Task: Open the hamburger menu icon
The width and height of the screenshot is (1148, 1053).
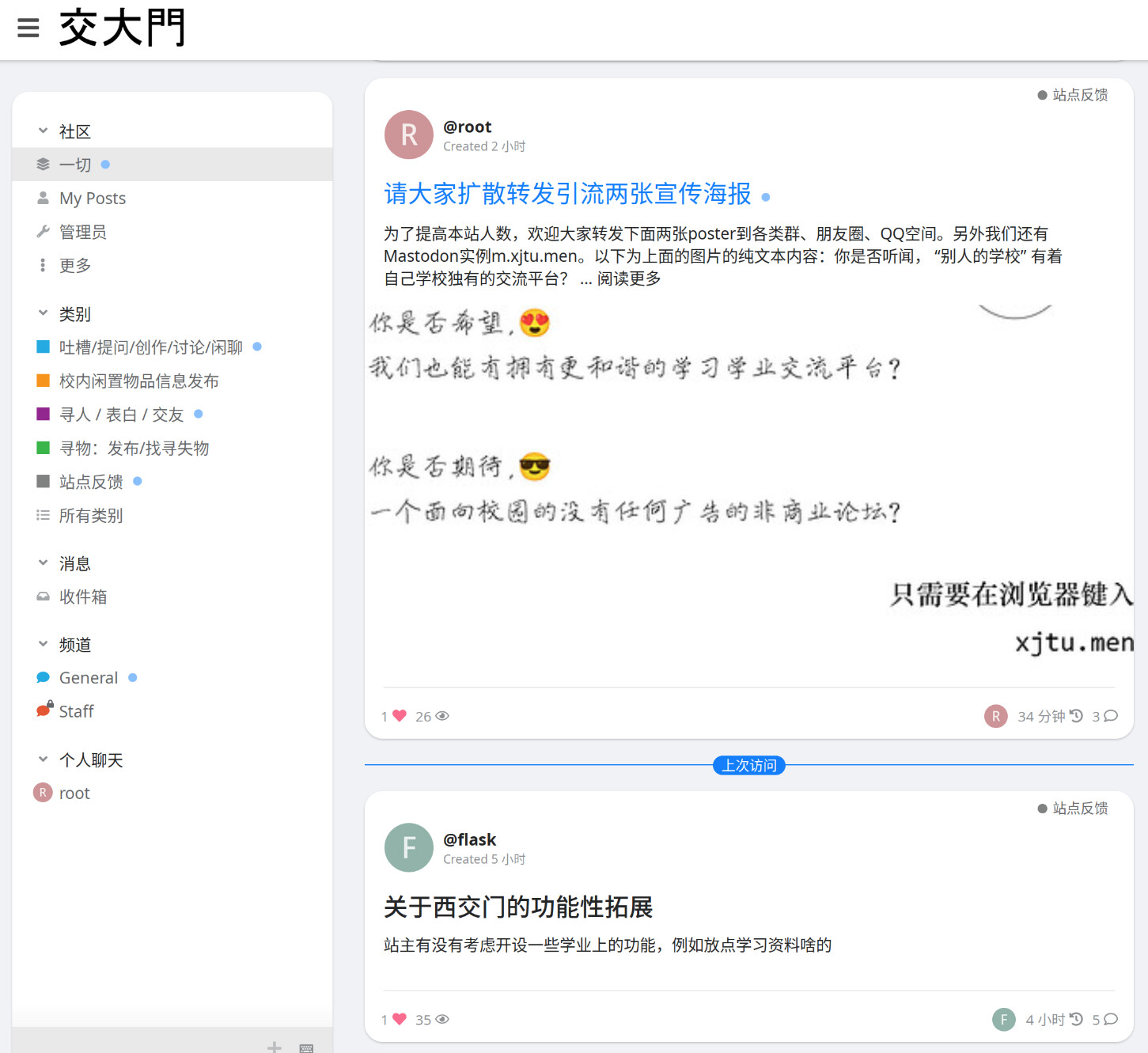Action: (x=28, y=28)
